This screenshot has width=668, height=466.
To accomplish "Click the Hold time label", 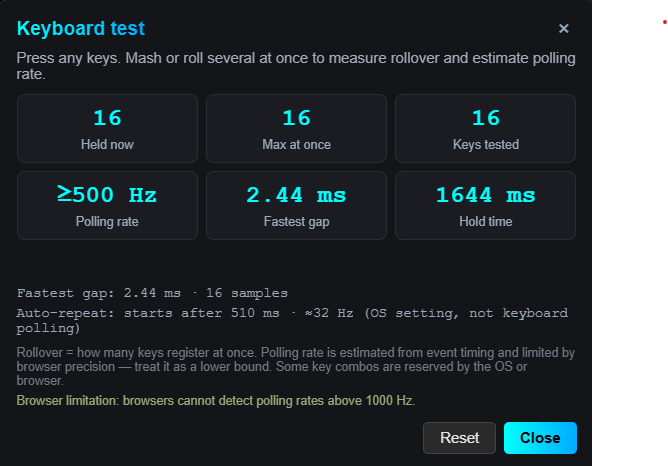I will pos(486,221).
